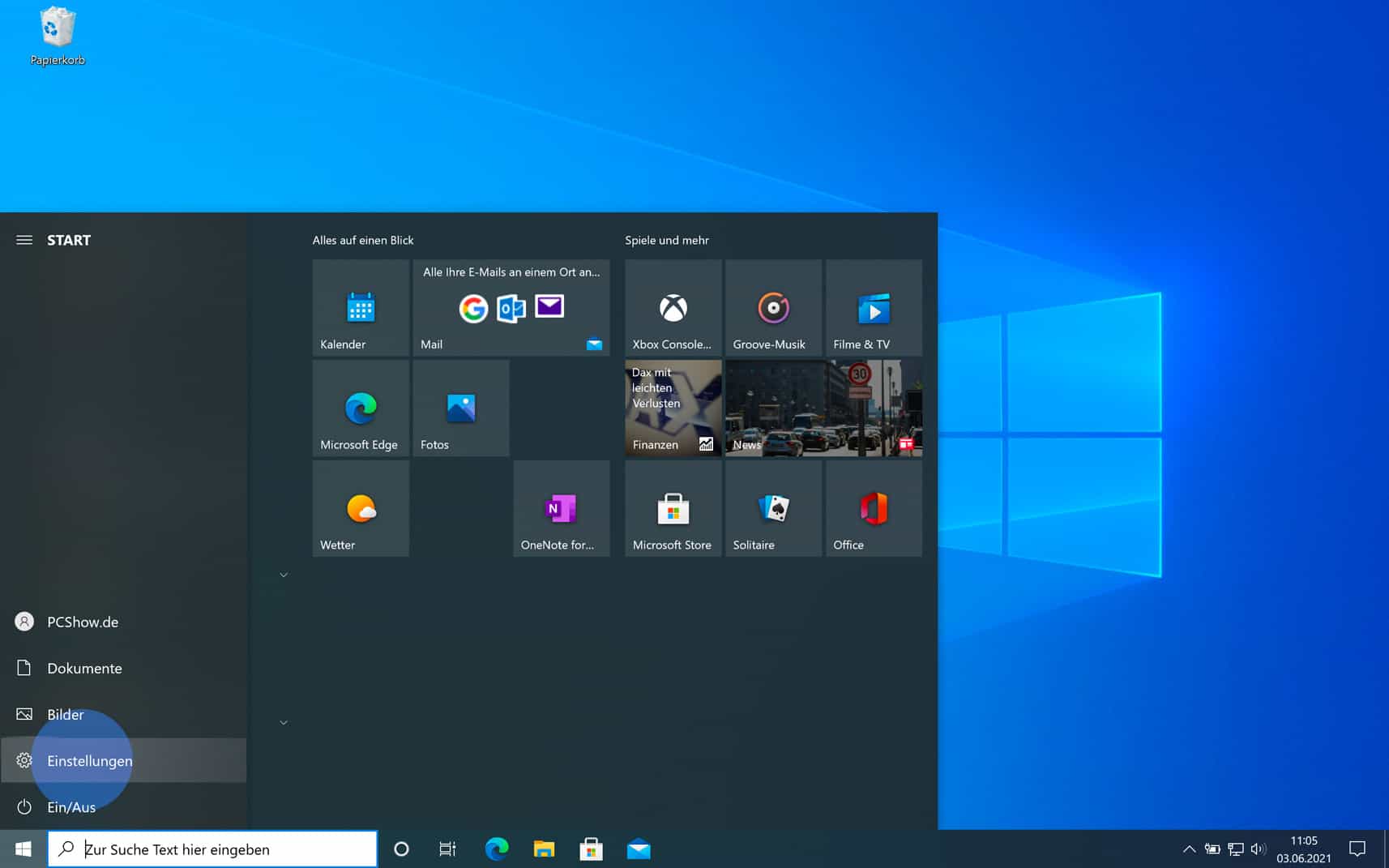The width and height of the screenshot is (1389, 868).
Task: Click the battery tray icon
Action: (1212, 849)
